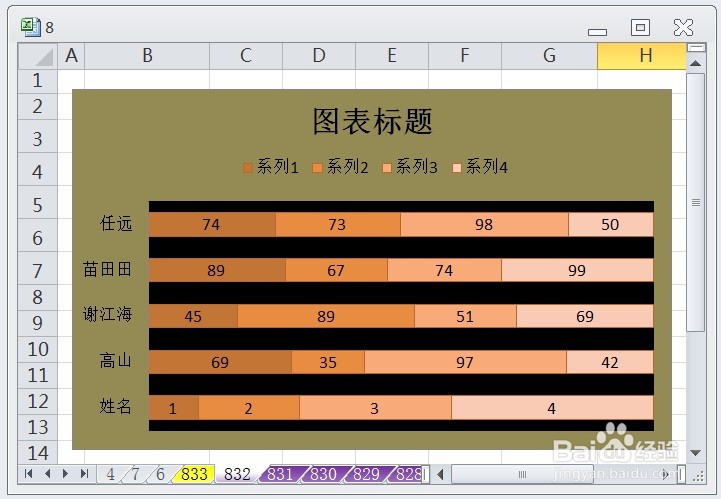The width and height of the screenshot is (721, 499).
Task: Select column B header
Action: pyautogui.click(x=147, y=56)
